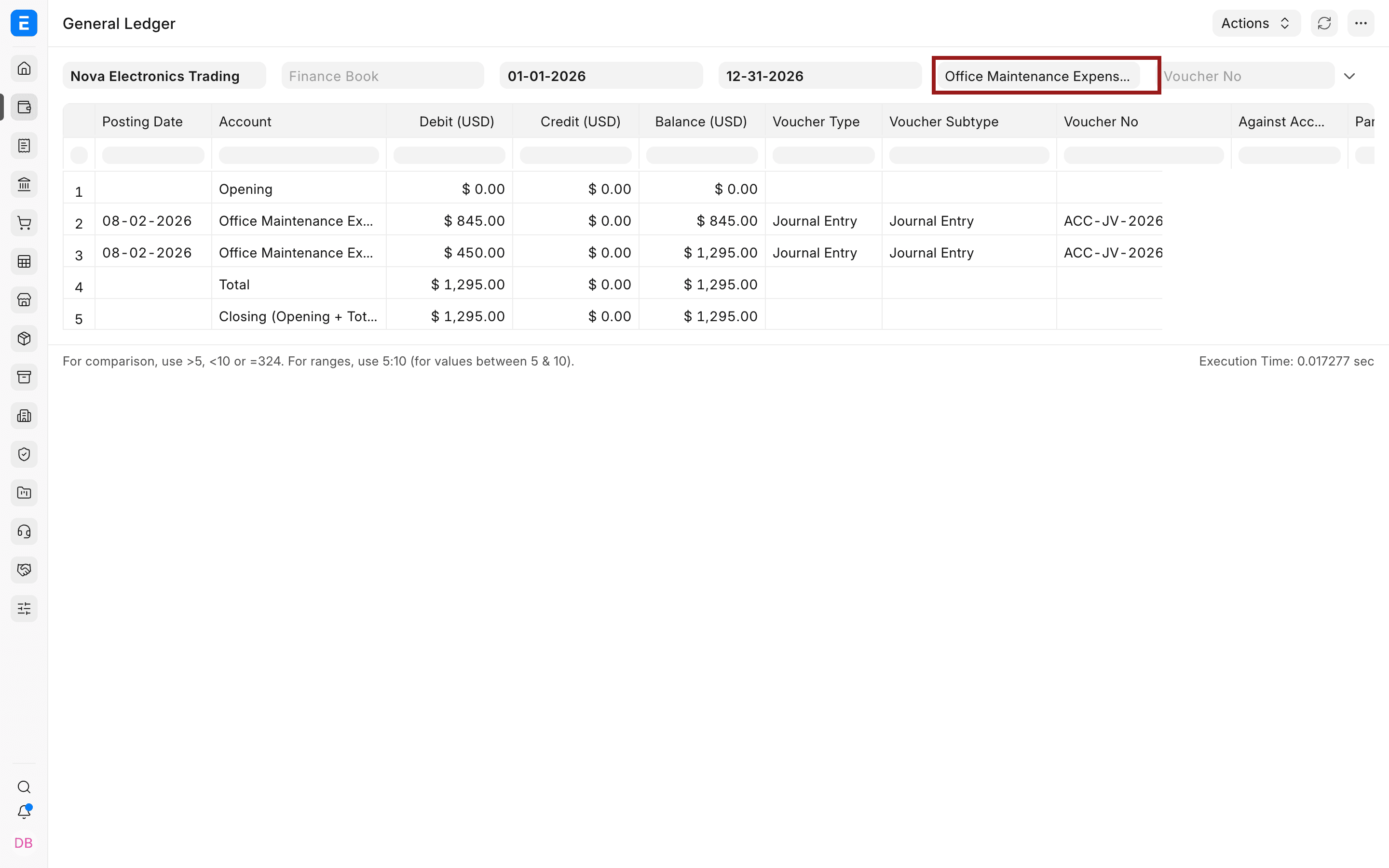
Task: Click the receipt icon in sidebar
Action: tap(24, 146)
